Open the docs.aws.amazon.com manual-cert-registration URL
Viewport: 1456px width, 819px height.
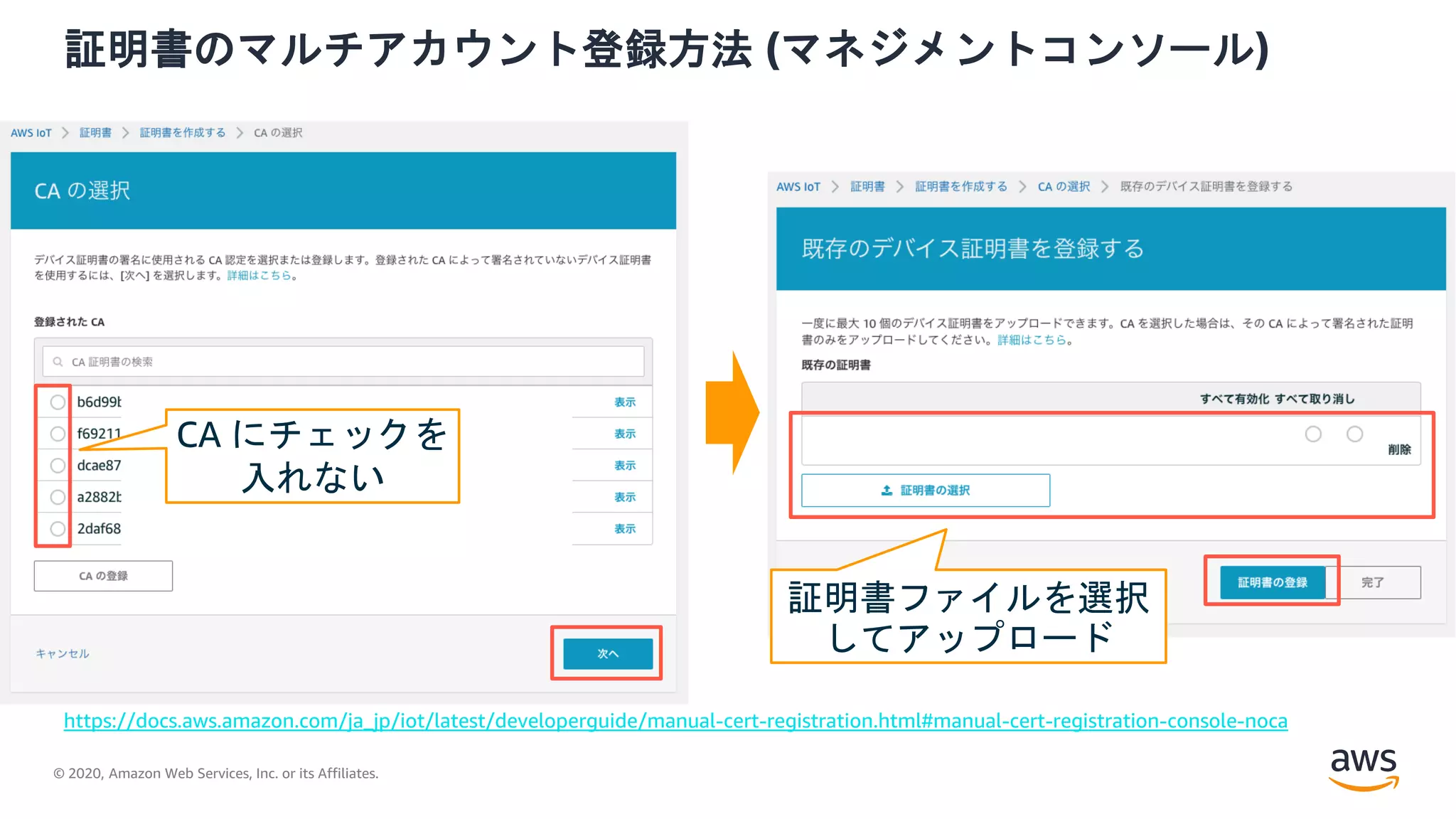pos(675,721)
